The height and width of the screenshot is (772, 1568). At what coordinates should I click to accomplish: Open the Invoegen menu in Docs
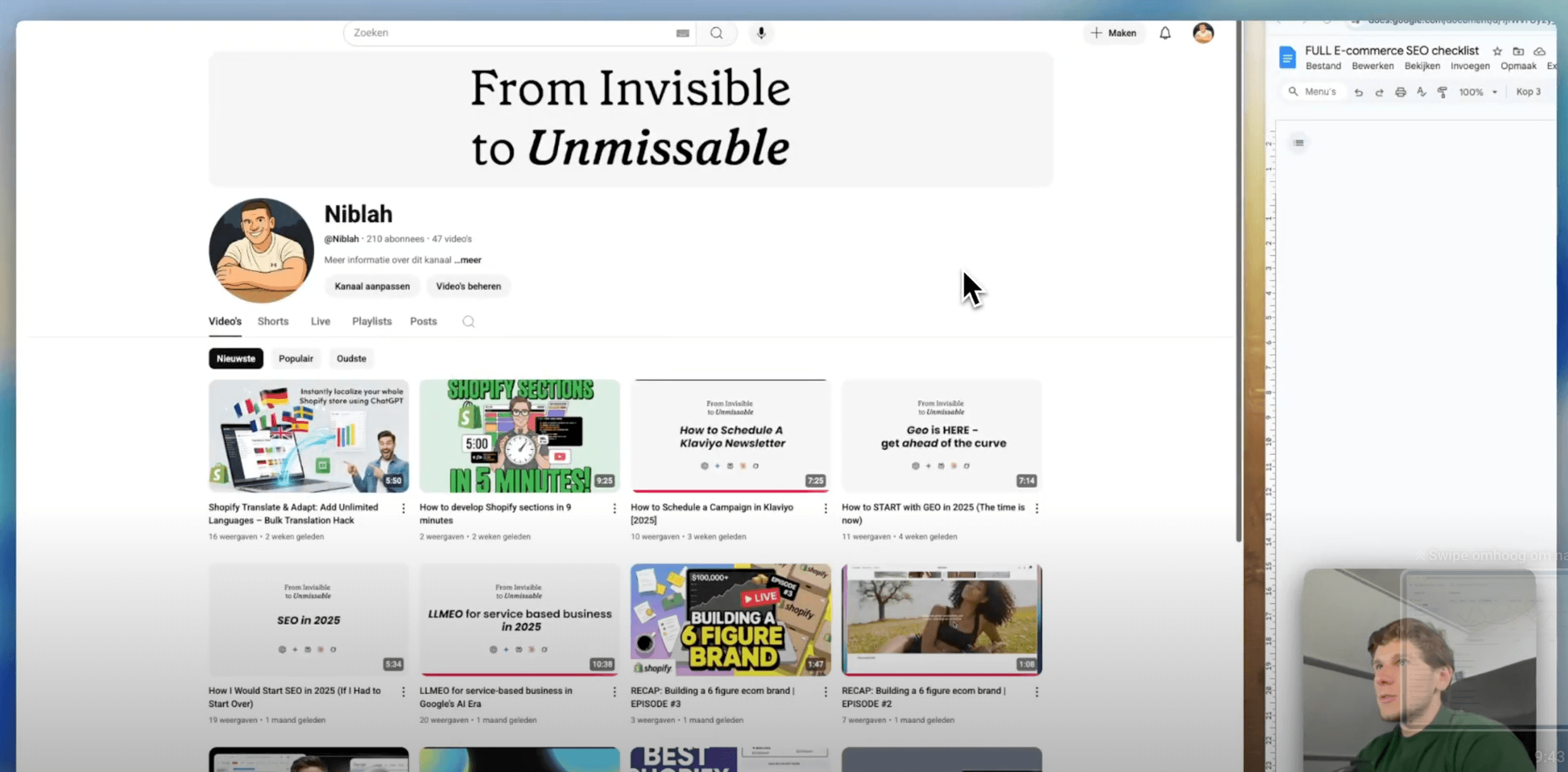(x=1470, y=66)
